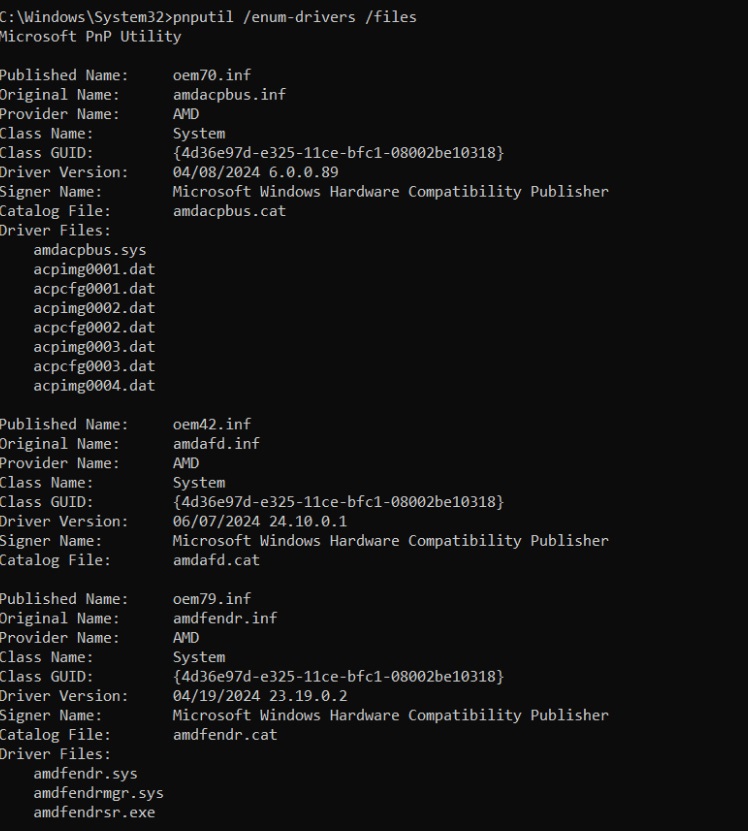
Task: Click the amdacpbus.sys driver file entry
Action: (x=90, y=250)
